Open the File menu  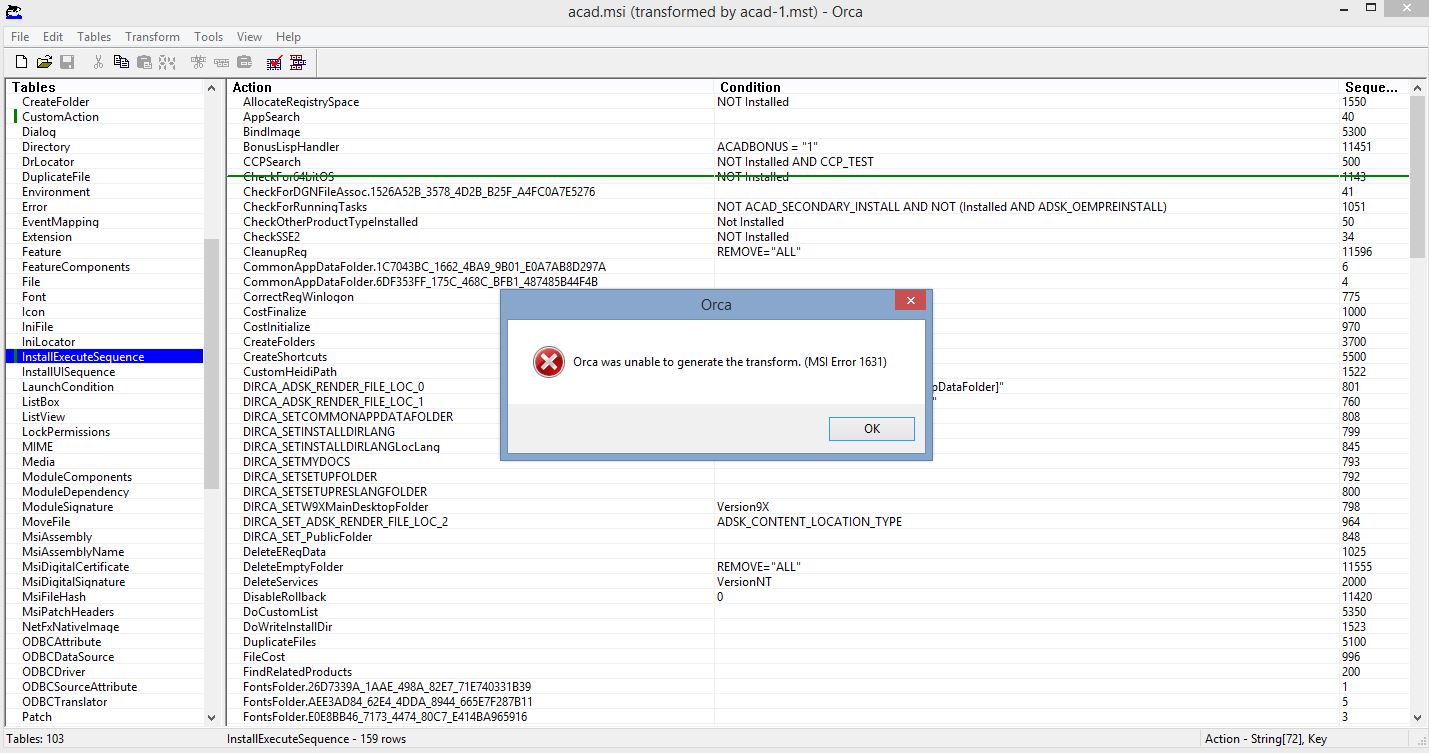[x=20, y=37]
